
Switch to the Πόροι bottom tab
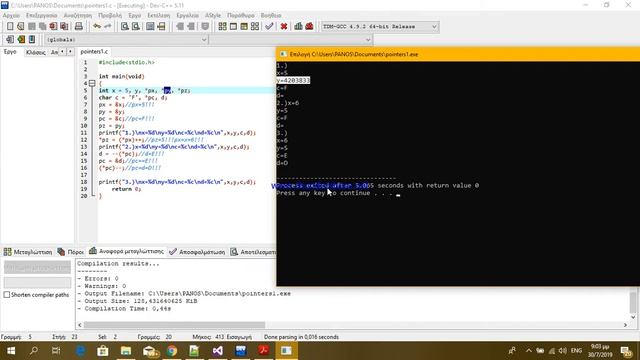[x=71, y=252]
